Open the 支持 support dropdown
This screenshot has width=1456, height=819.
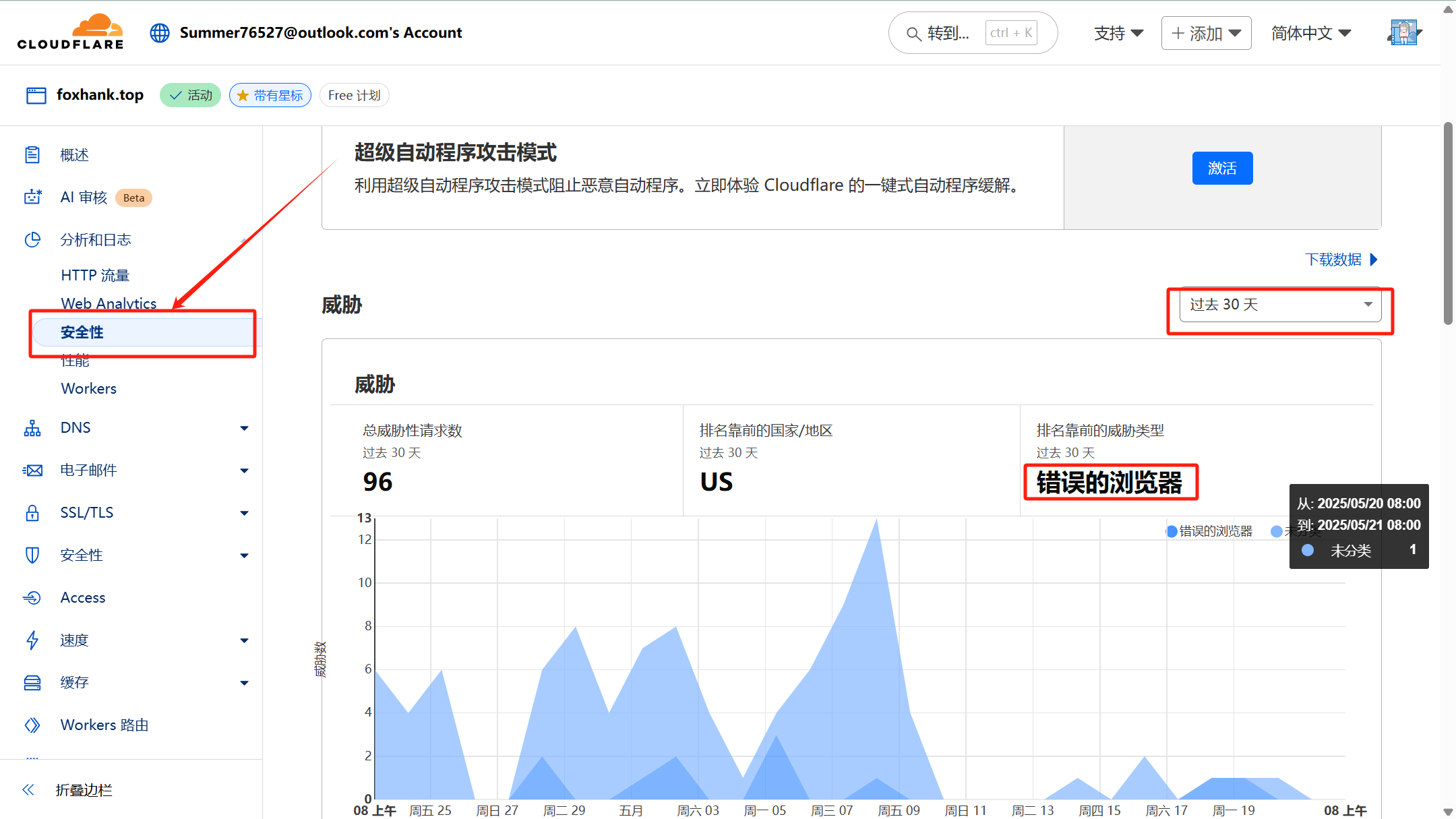pyautogui.click(x=1118, y=33)
